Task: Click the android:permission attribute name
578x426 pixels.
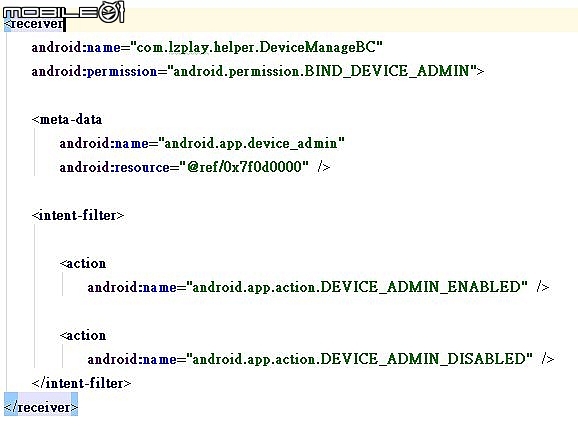Action: tap(95, 71)
